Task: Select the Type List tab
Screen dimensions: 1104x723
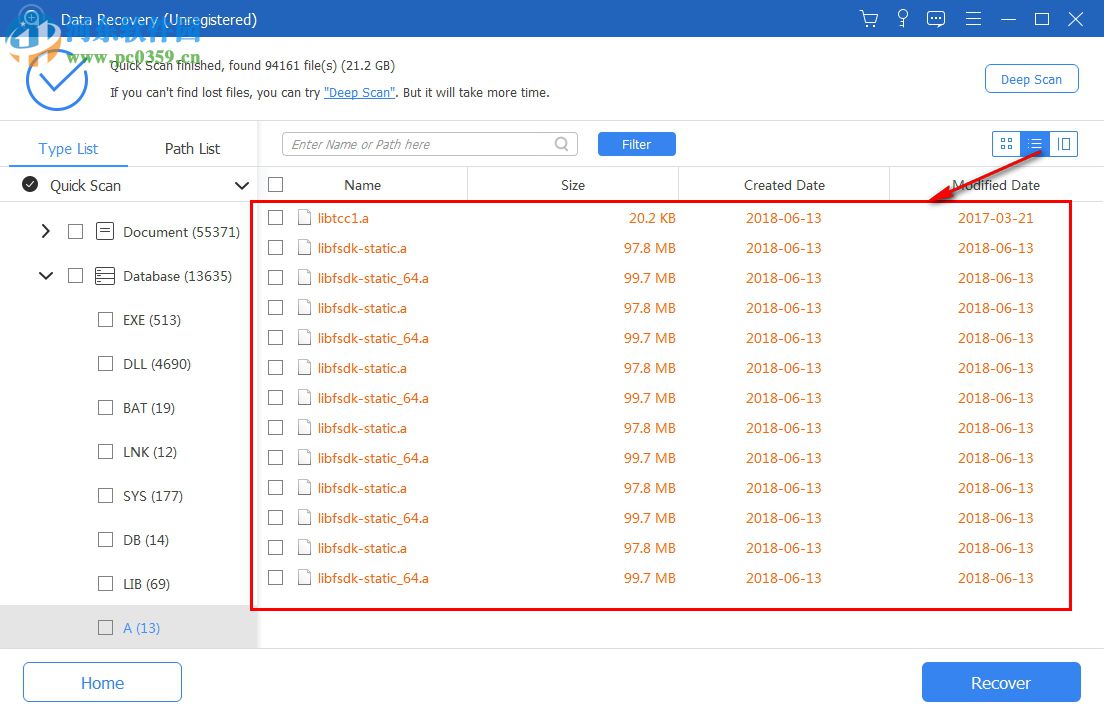Action: (x=68, y=148)
